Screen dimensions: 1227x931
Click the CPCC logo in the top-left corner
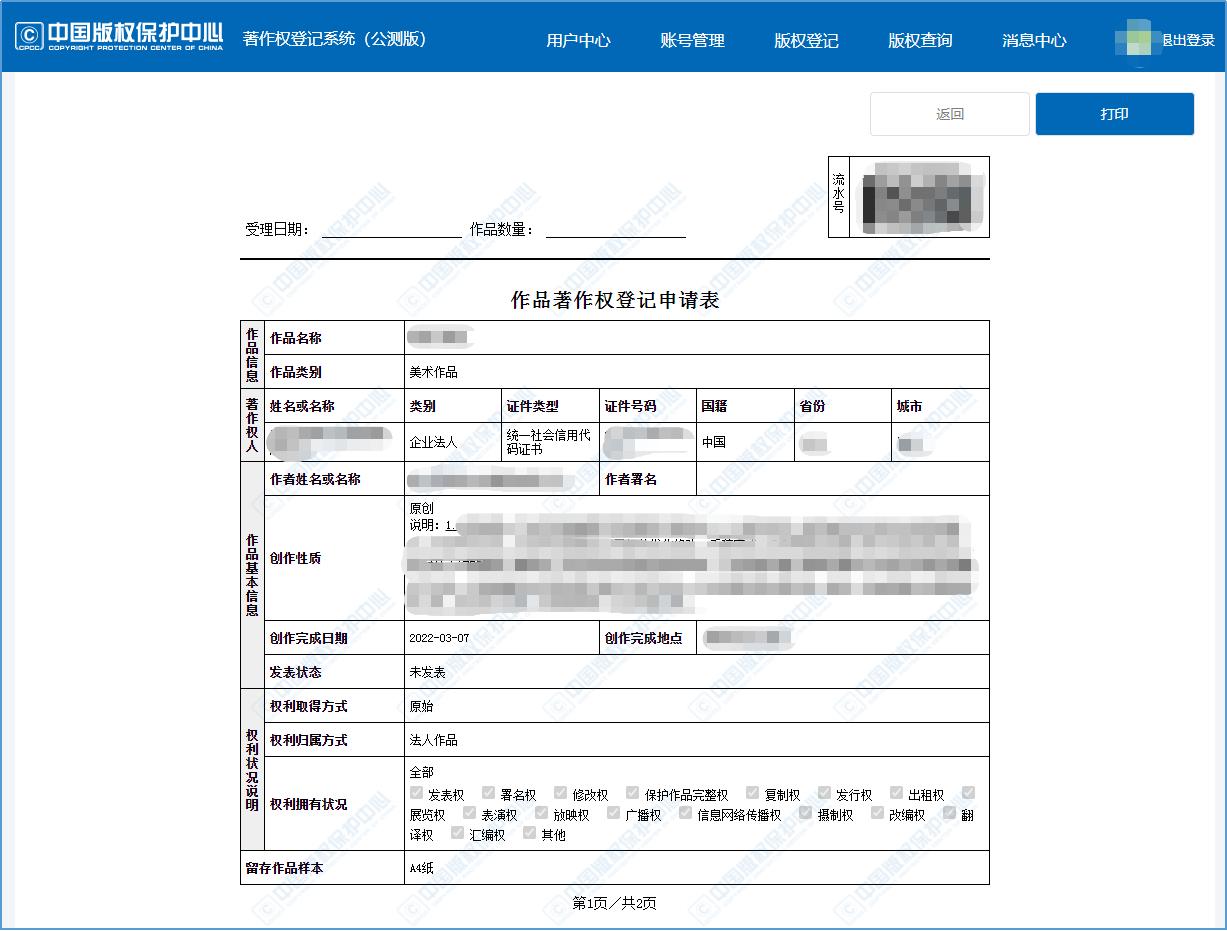point(27,35)
